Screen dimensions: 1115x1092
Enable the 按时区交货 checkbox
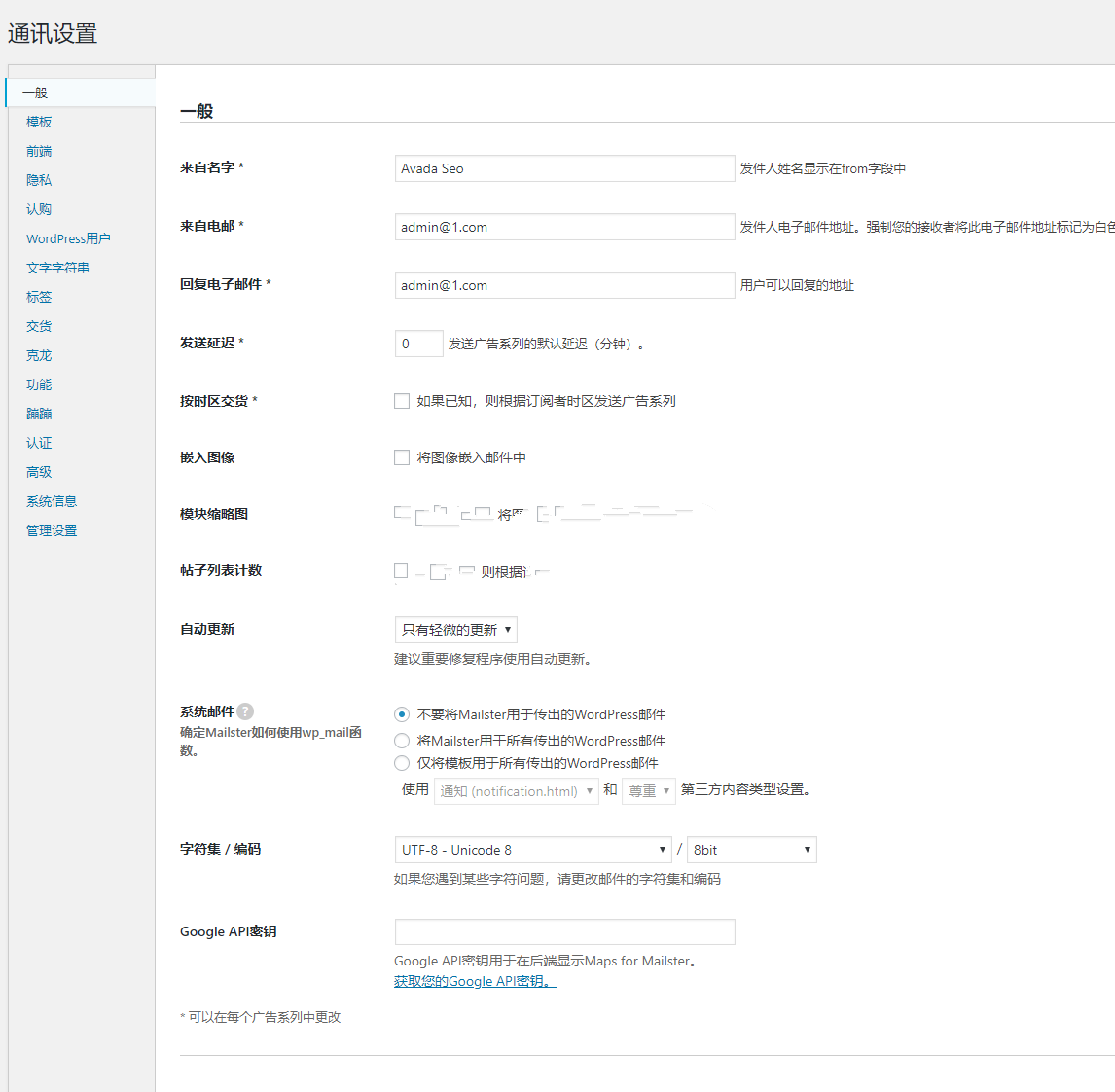[x=402, y=401]
